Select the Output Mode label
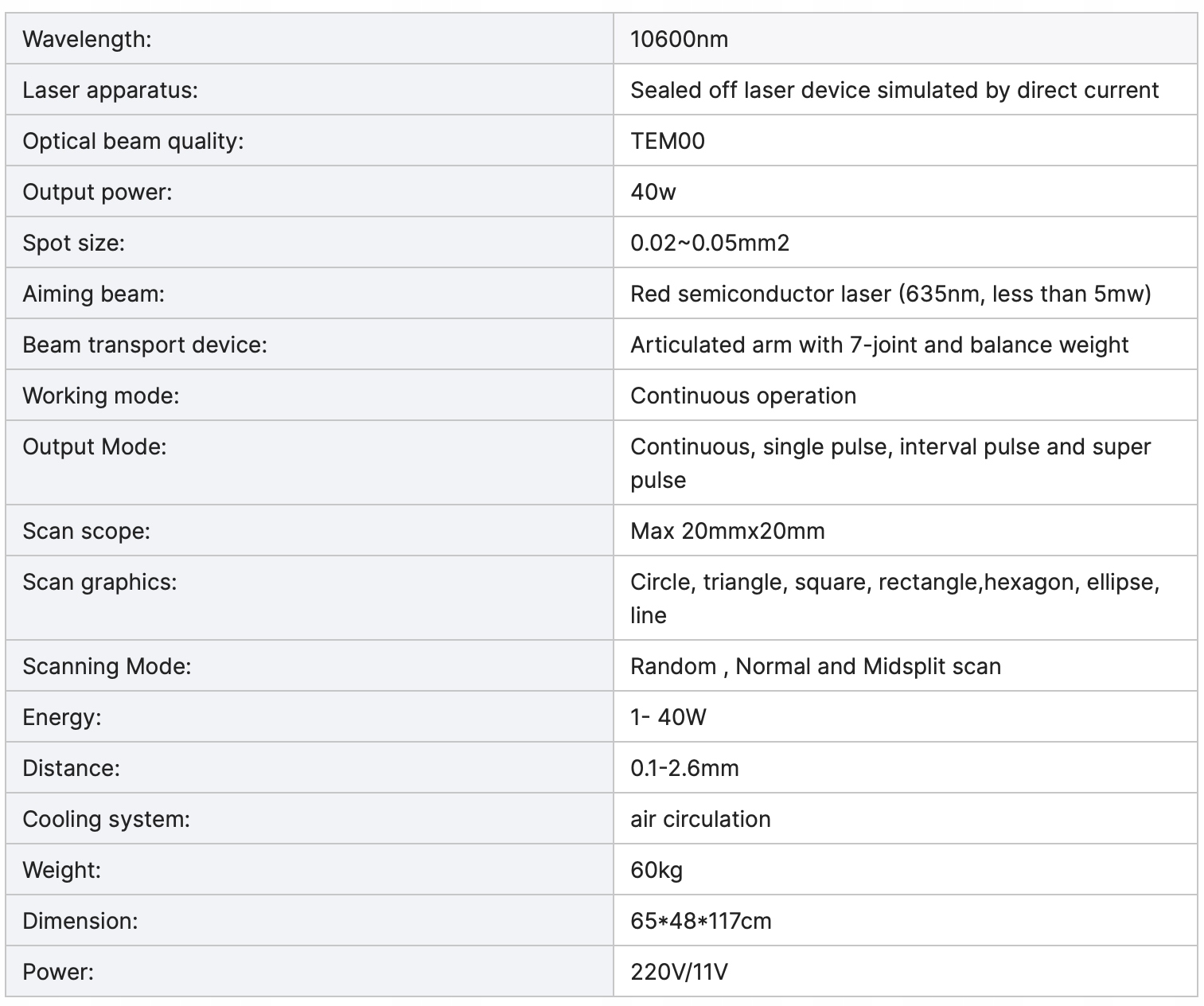Viewport: 1204px width, 1006px height. click(x=95, y=446)
